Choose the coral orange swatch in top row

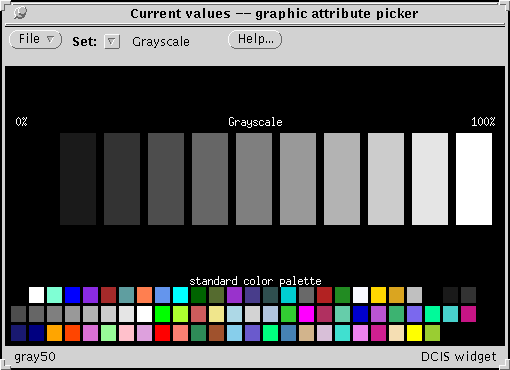coord(144,295)
